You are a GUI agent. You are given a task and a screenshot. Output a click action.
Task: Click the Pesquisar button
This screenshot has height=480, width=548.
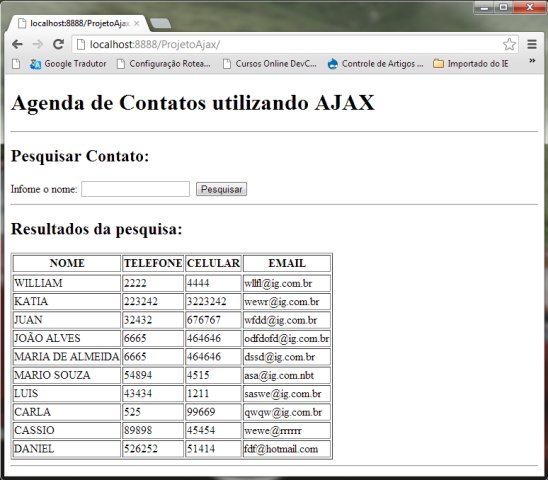222,189
